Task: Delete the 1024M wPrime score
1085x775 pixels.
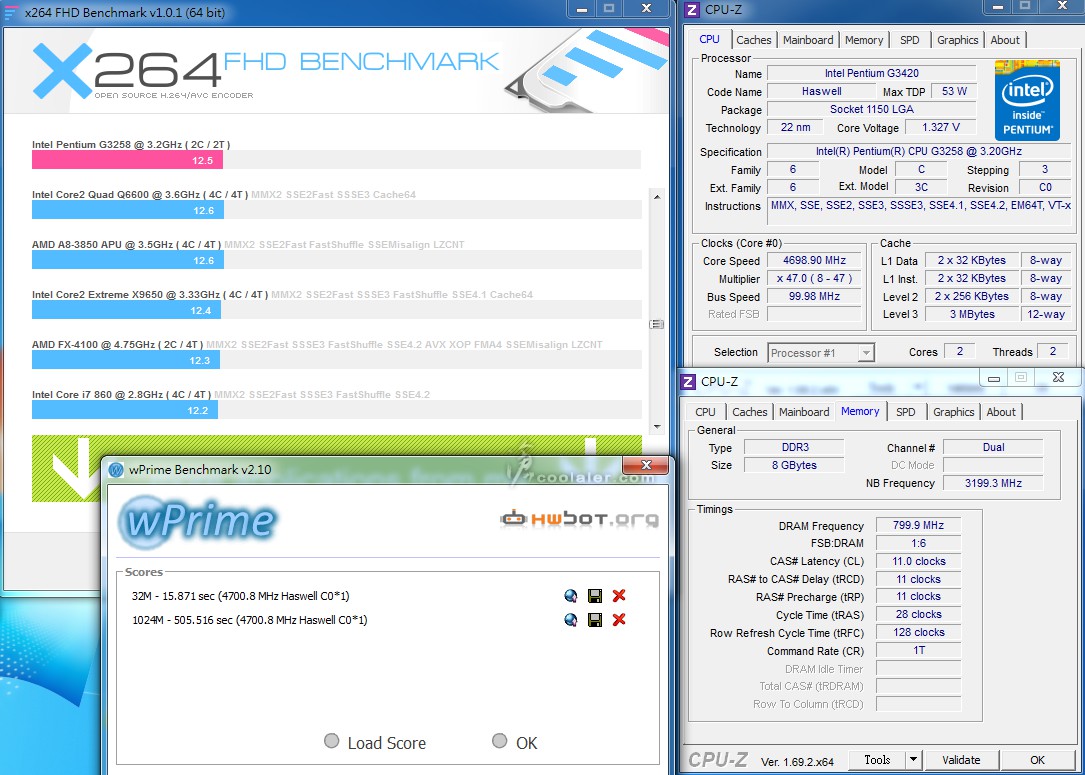Action: [x=619, y=619]
